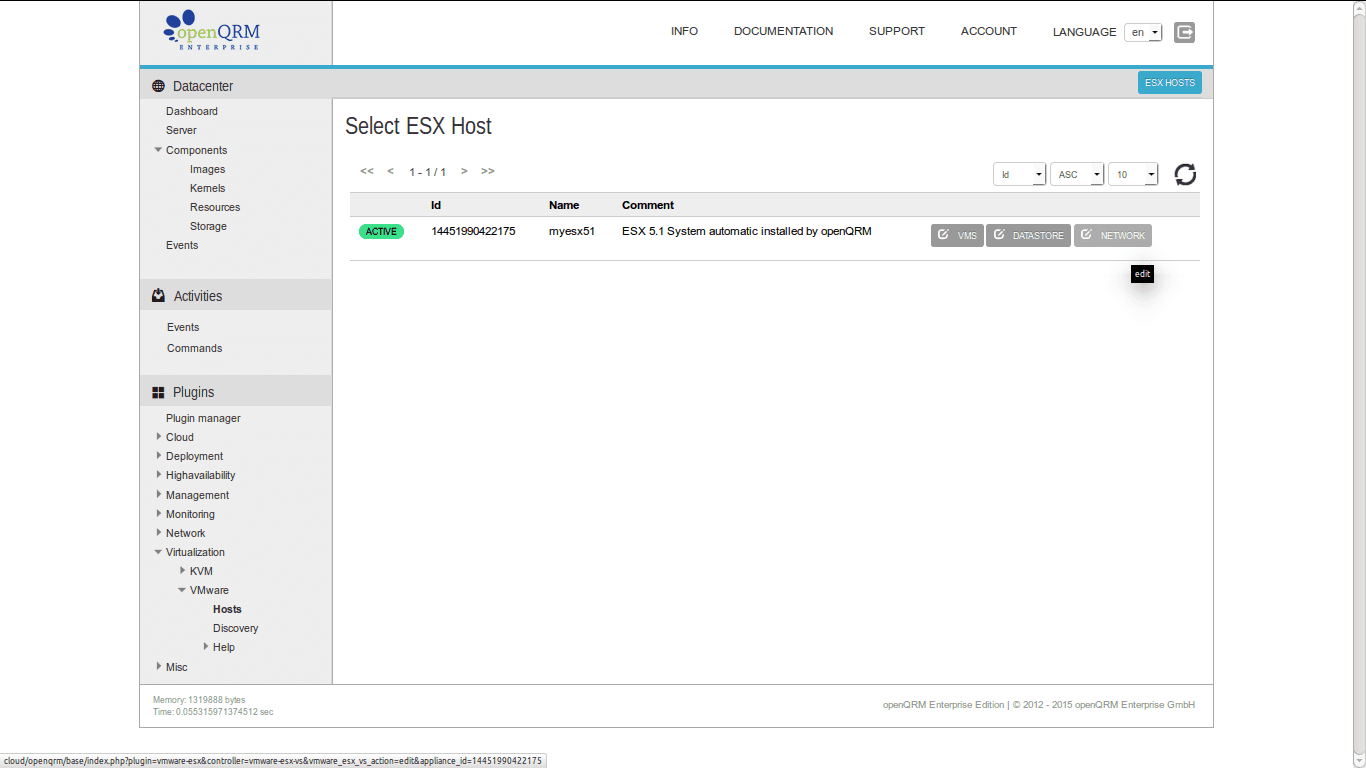Click the Id column header
The width and height of the screenshot is (1366, 768).
pos(436,205)
